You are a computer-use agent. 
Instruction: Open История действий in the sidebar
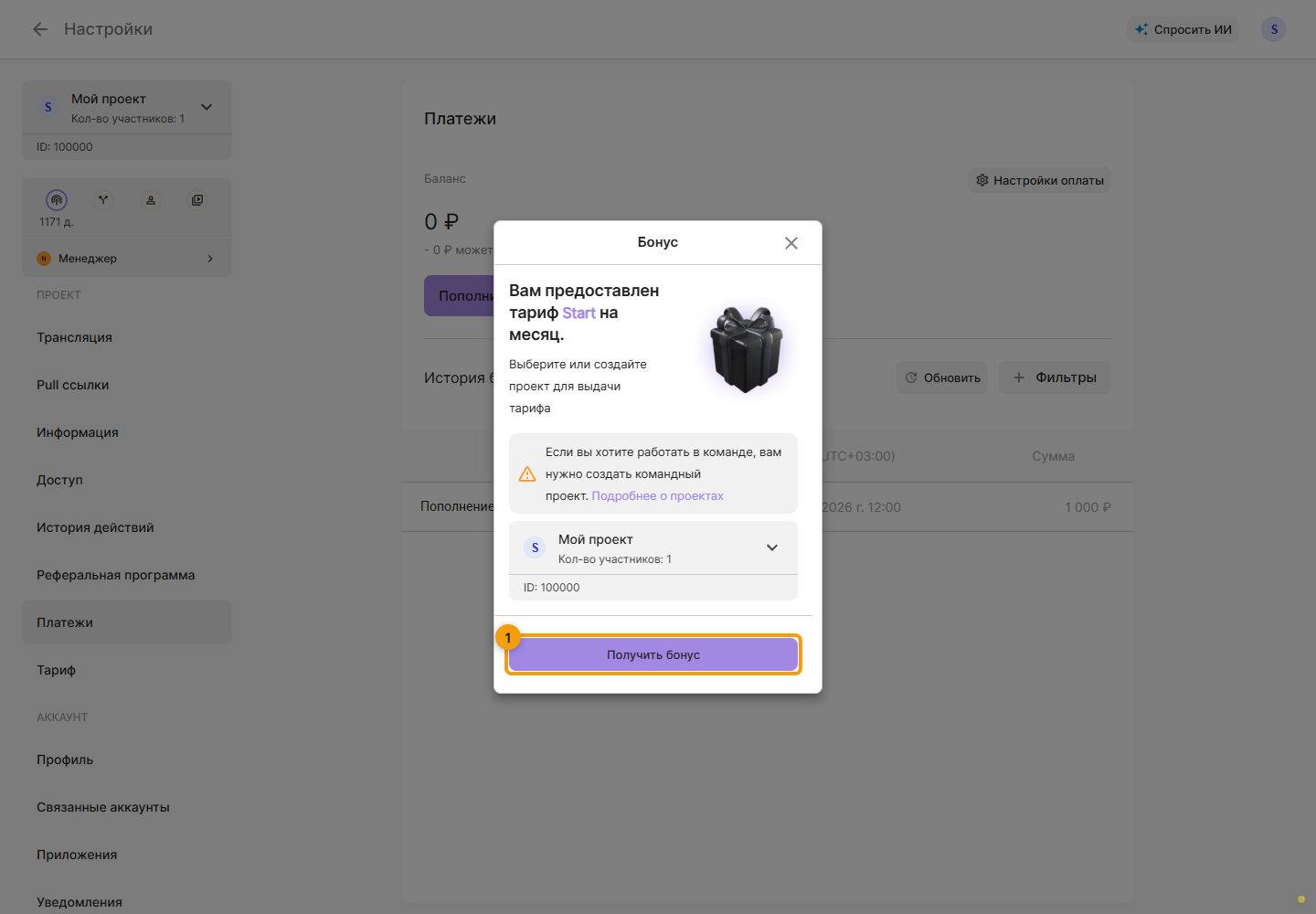tap(127, 527)
